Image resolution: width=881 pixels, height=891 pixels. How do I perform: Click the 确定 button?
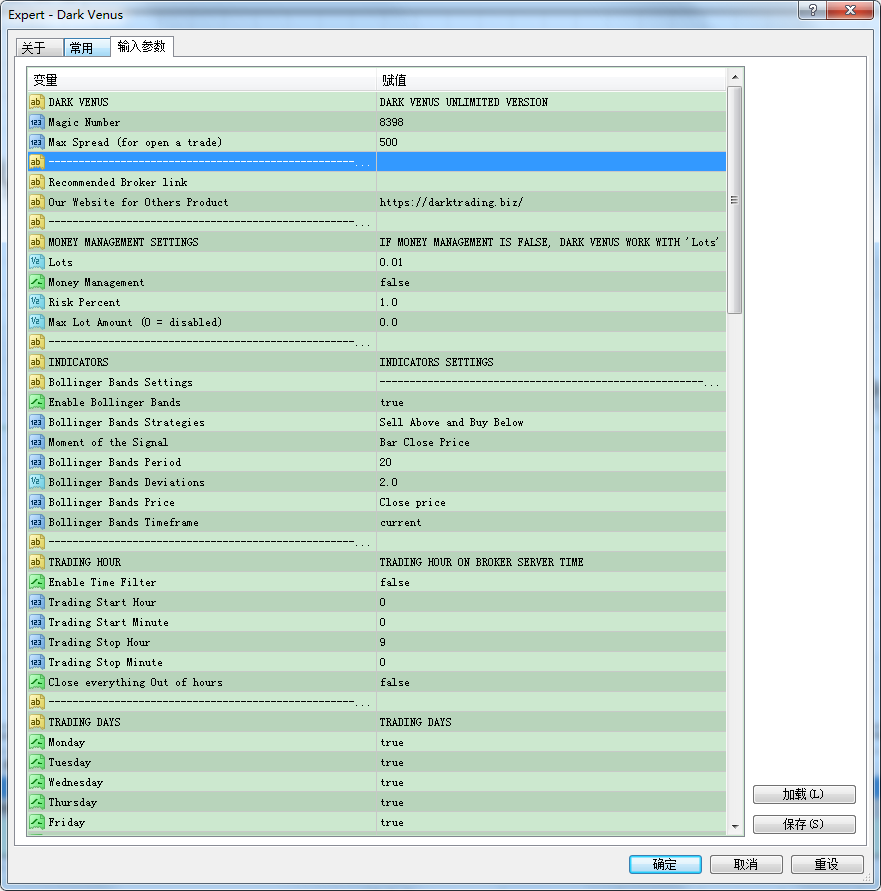tap(664, 864)
